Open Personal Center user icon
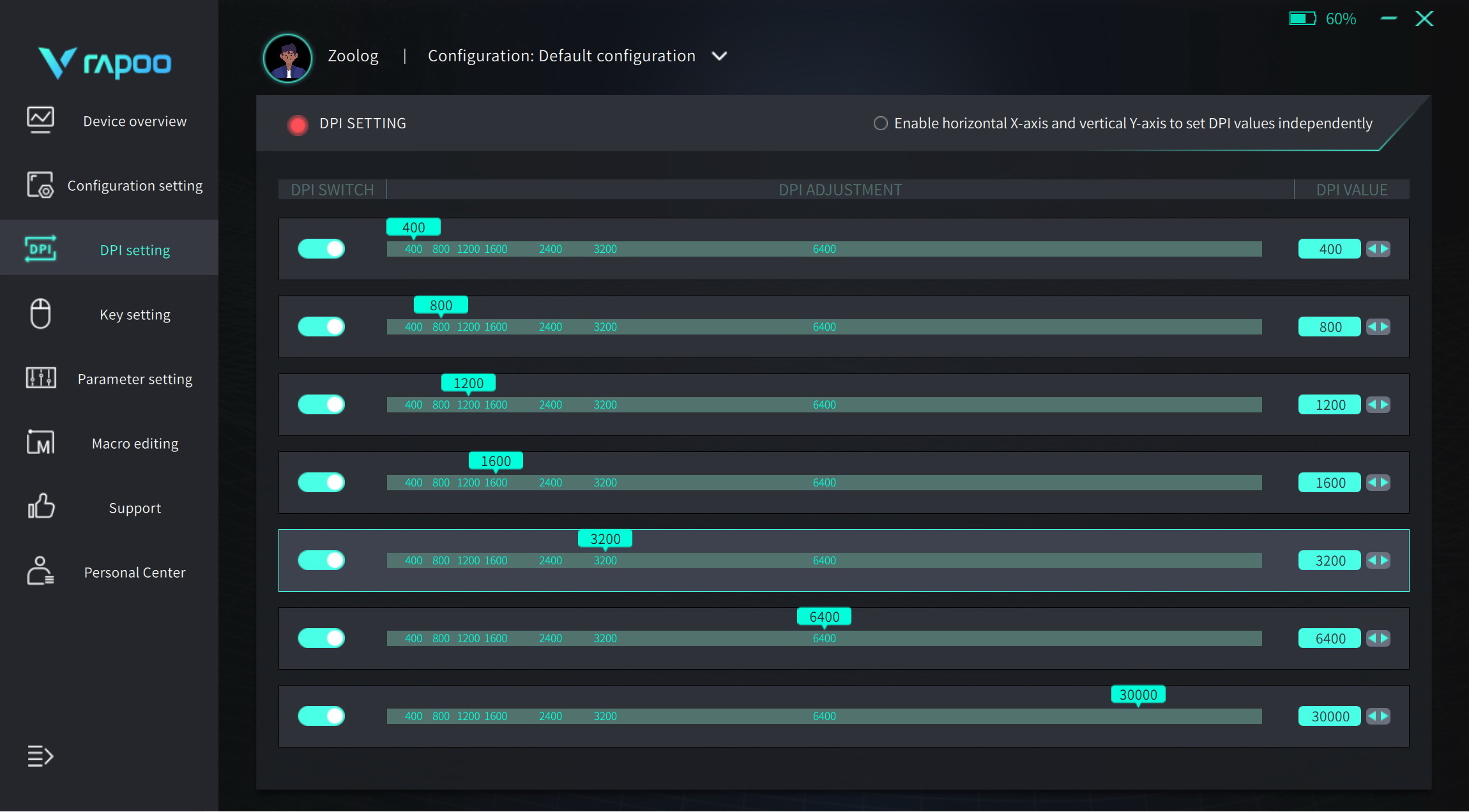The image size is (1469, 812). click(x=40, y=571)
